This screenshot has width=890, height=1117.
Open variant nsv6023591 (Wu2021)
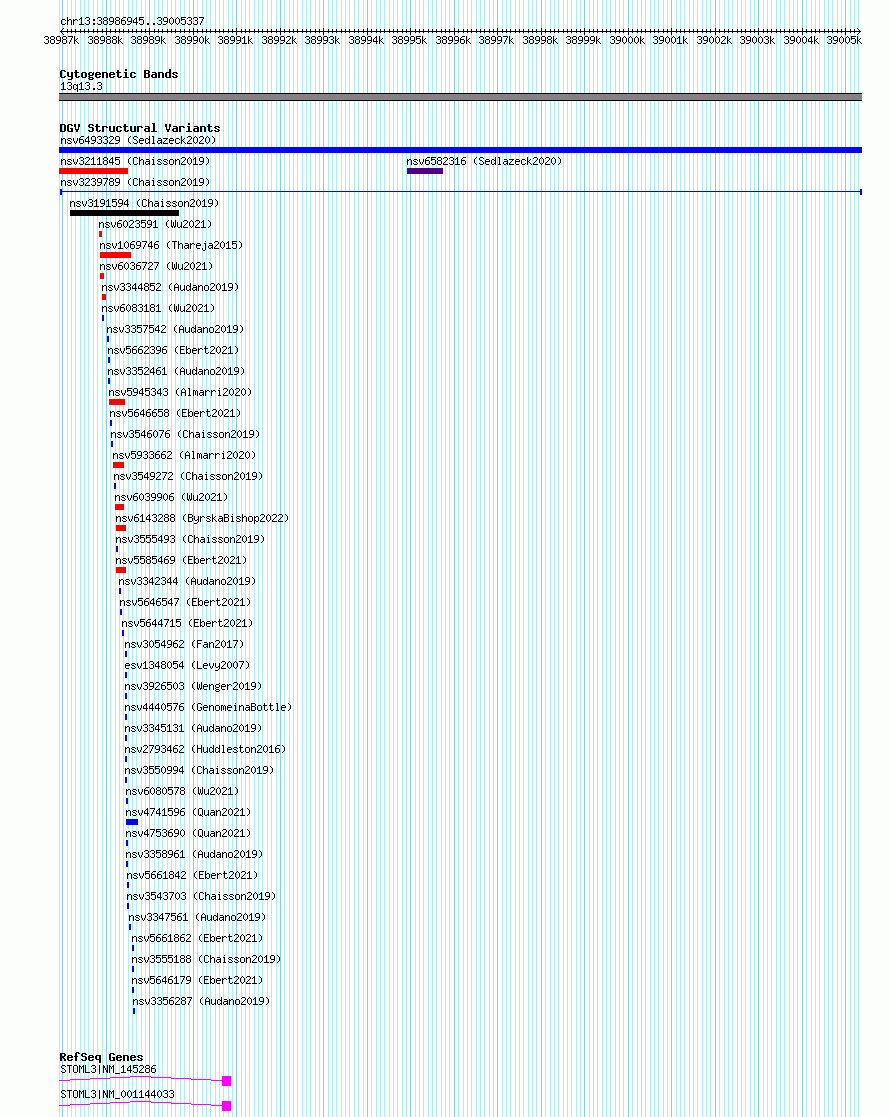155,224
